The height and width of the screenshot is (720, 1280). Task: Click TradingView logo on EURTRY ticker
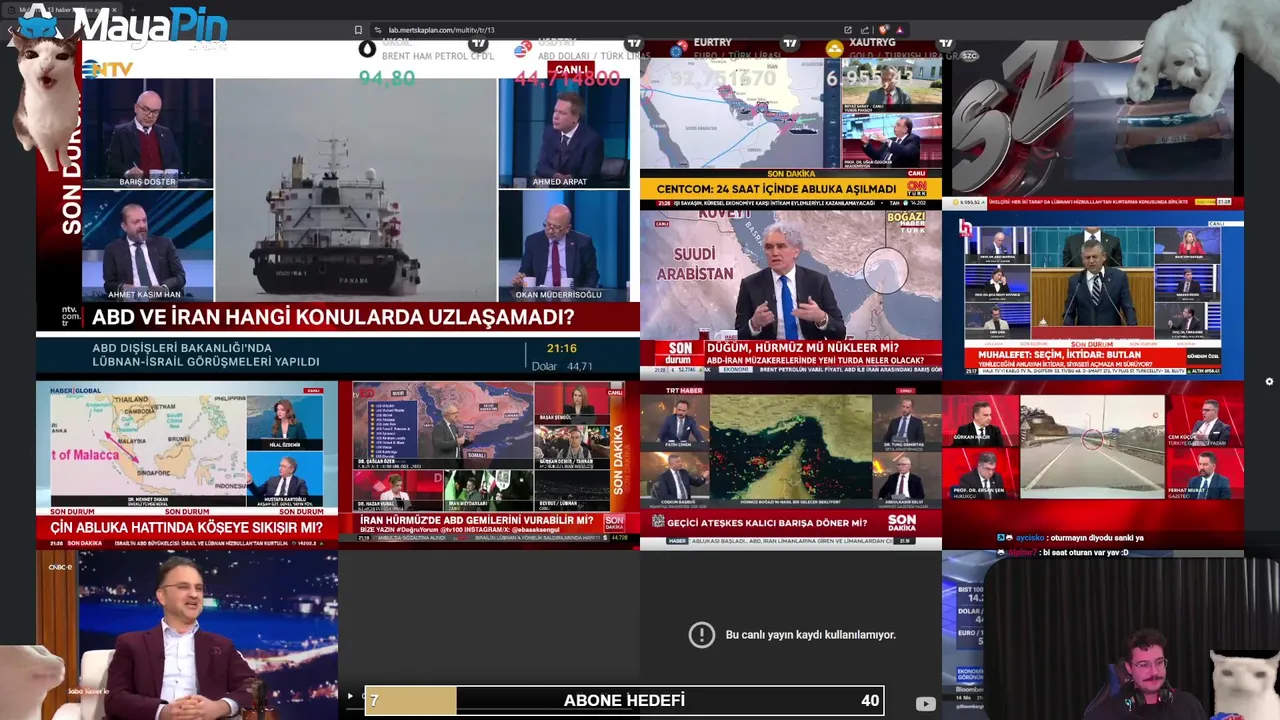[790, 43]
